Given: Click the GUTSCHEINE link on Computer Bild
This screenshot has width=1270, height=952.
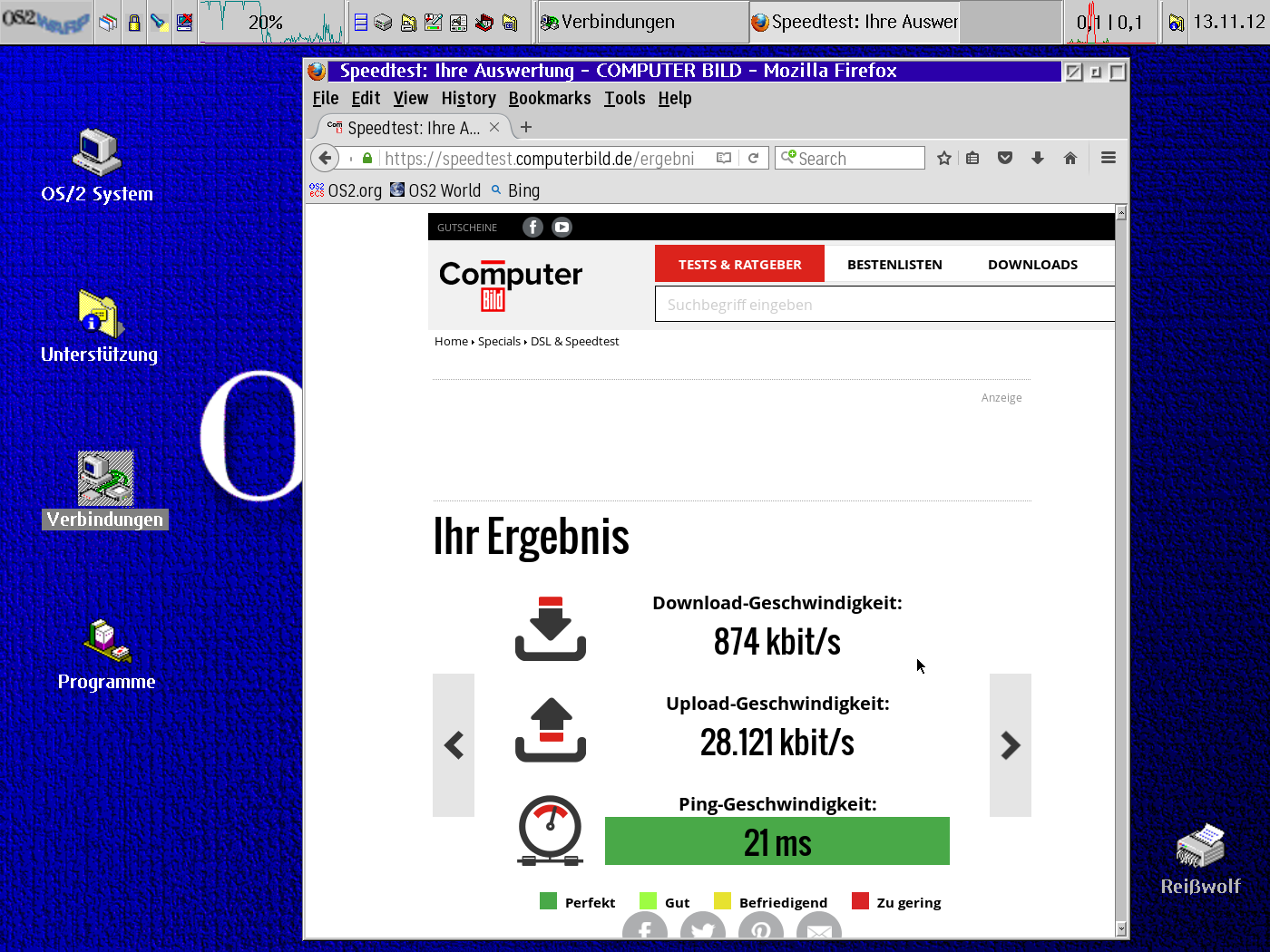Looking at the screenshot, I should pos(467,228).
